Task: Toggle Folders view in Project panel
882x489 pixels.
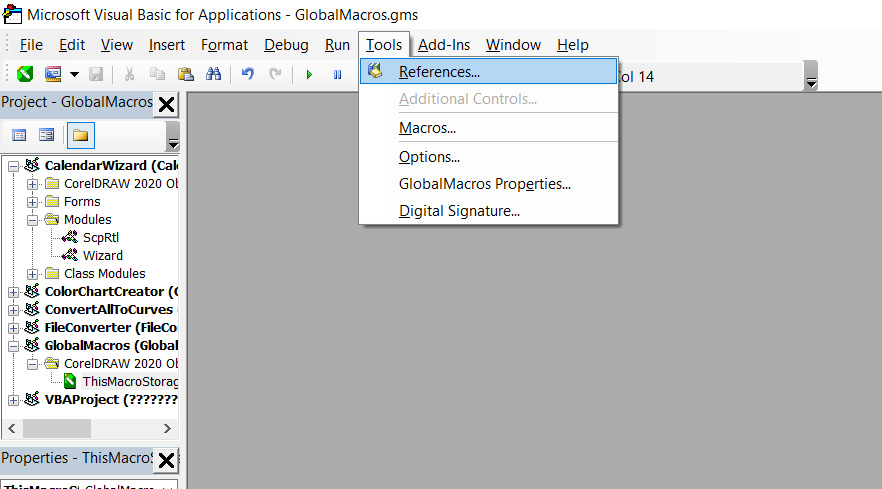Action: [x=80, y=135]
